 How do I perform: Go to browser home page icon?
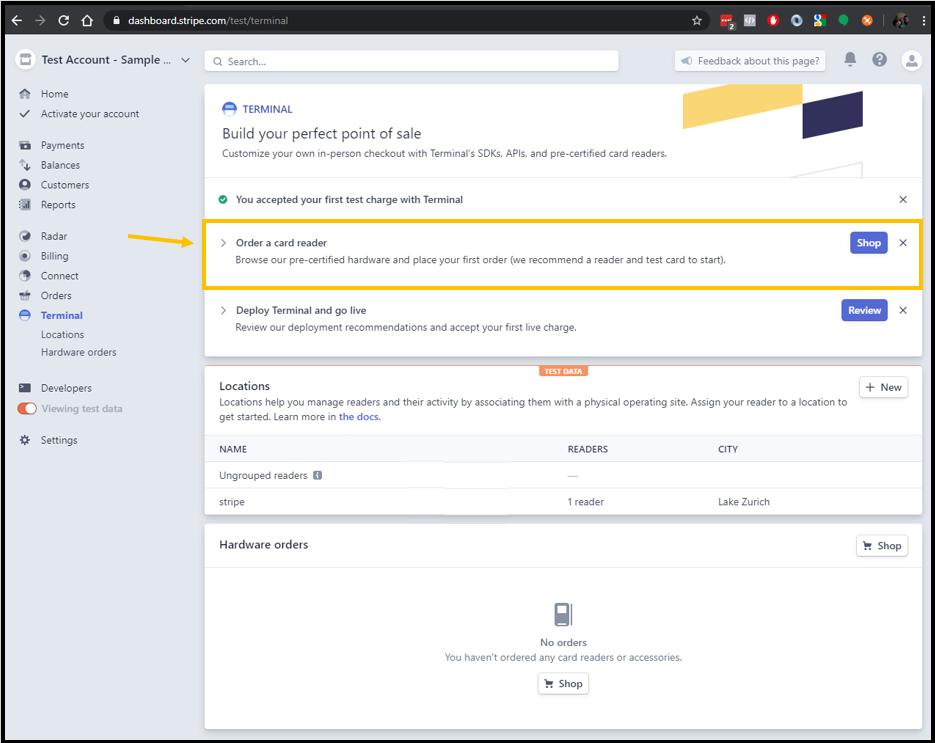[87, 20]
